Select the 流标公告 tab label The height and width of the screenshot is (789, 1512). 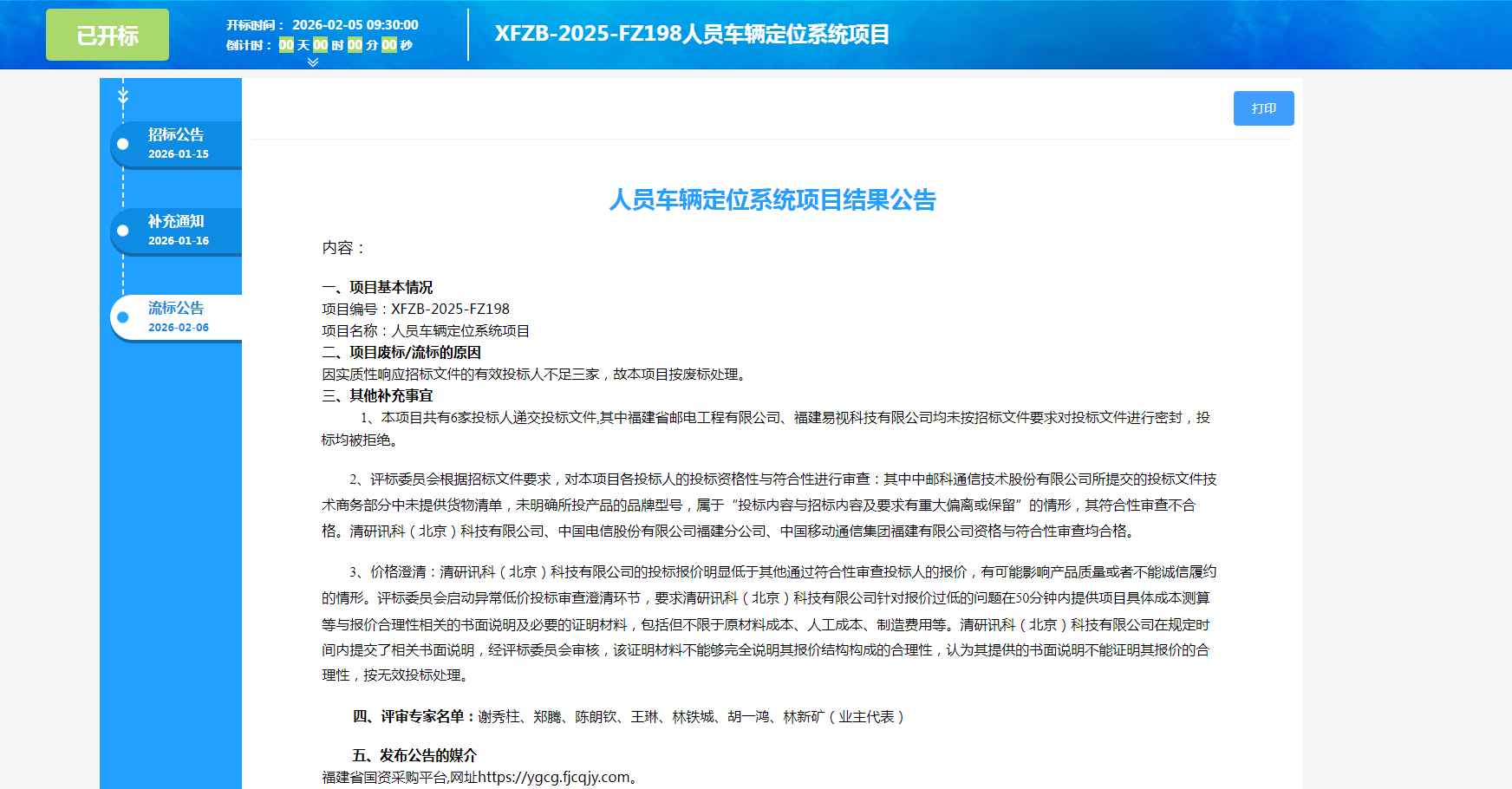point(176,309)
